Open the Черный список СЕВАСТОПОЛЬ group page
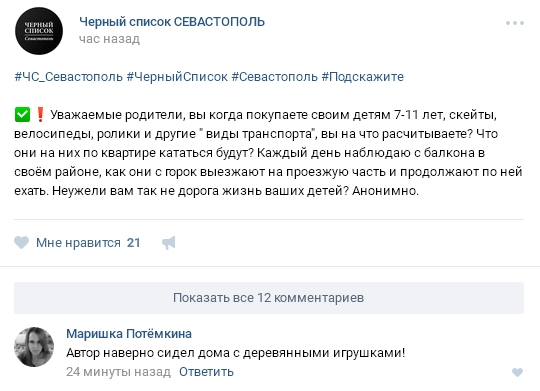This screenshot has height=391, width=540. tap(172, 22)
